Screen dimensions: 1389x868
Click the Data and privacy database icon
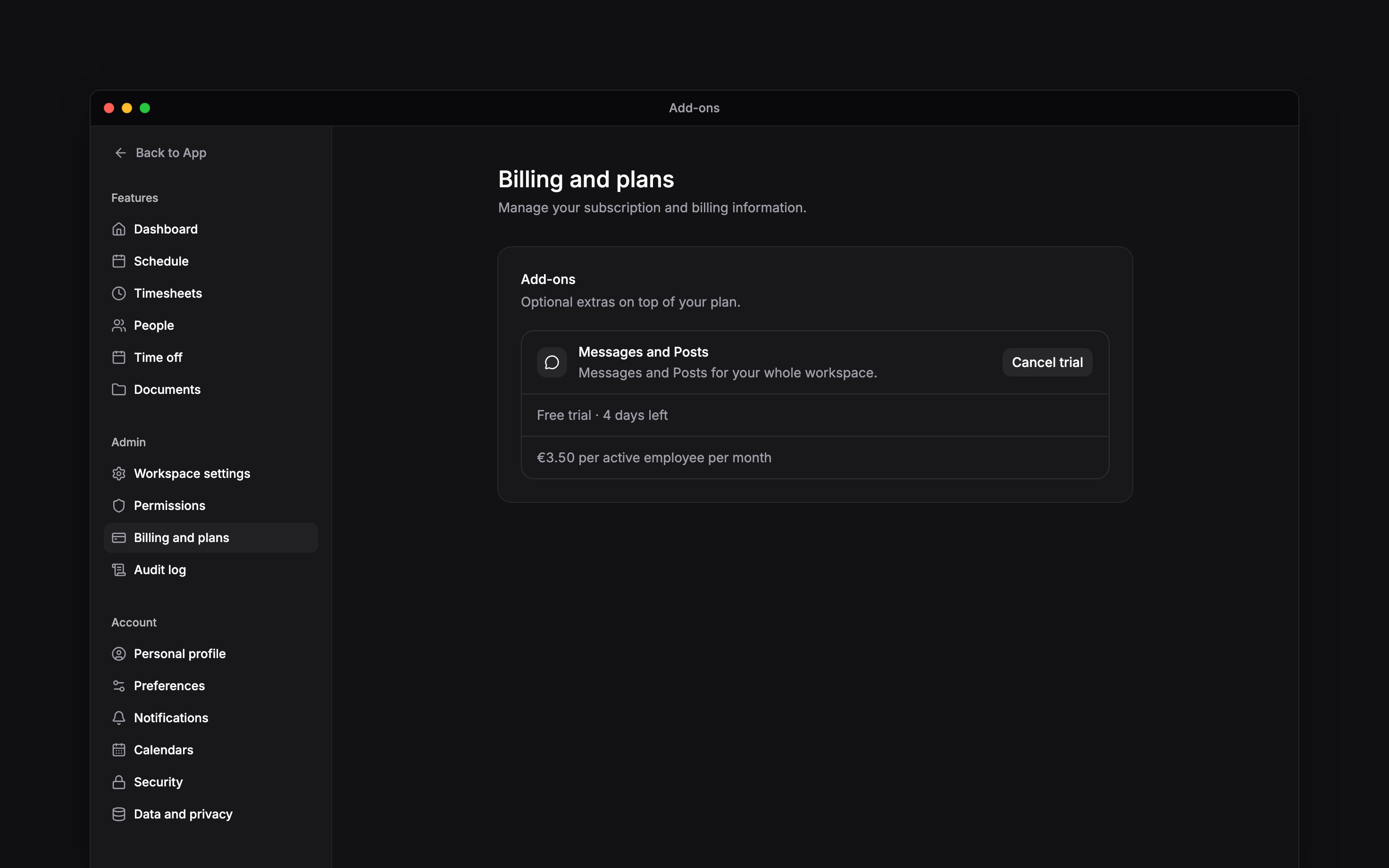coord(119,815)
